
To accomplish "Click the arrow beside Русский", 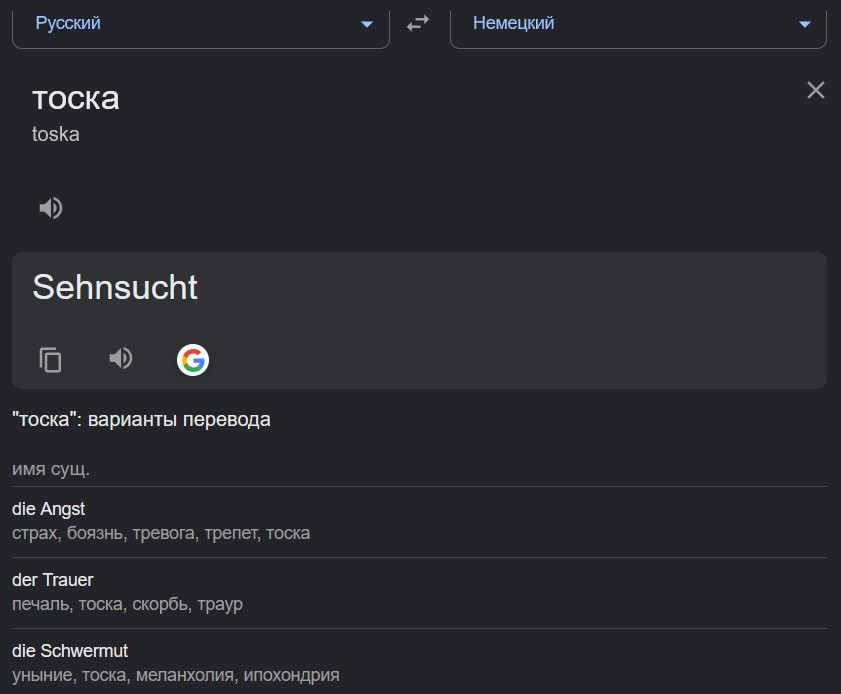I will tap(367, 24).
